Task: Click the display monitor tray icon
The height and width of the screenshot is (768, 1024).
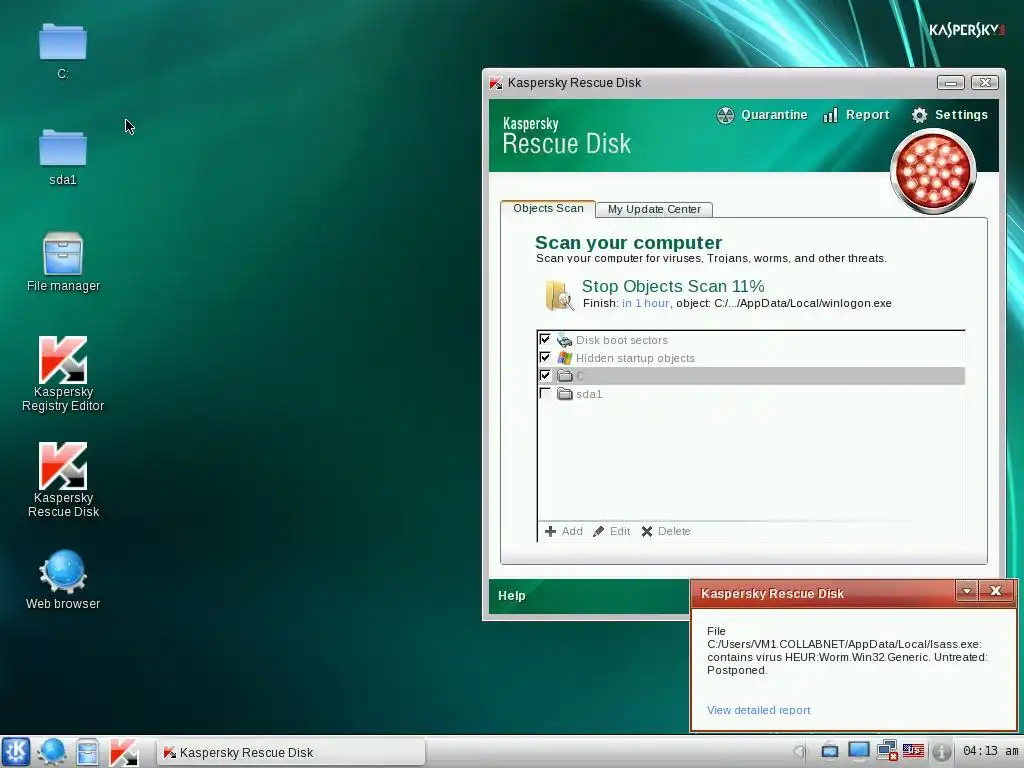Action: click(858, 751)
